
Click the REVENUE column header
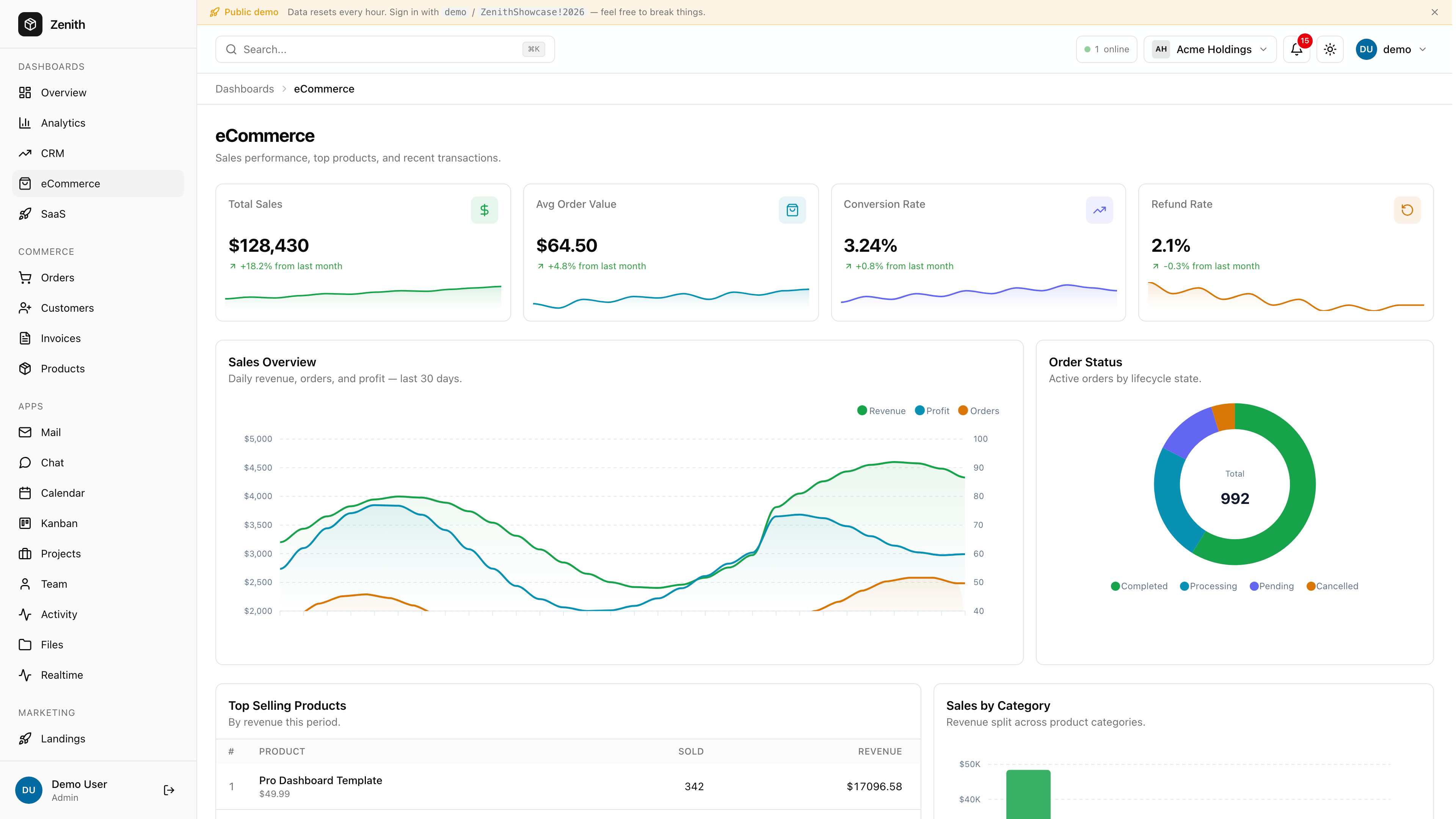point(880,752)
